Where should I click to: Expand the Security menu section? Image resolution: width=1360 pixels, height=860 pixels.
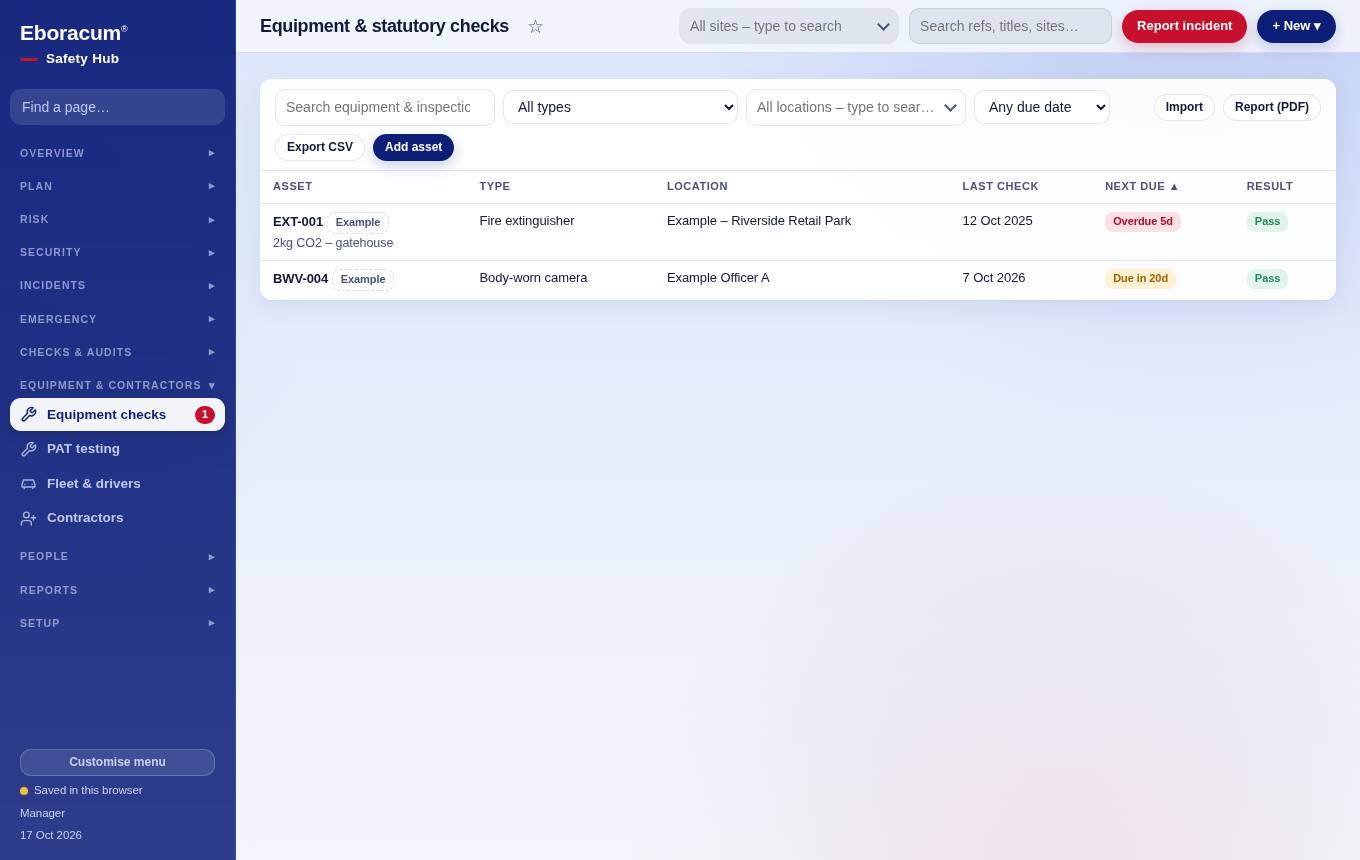click(117, 252)
